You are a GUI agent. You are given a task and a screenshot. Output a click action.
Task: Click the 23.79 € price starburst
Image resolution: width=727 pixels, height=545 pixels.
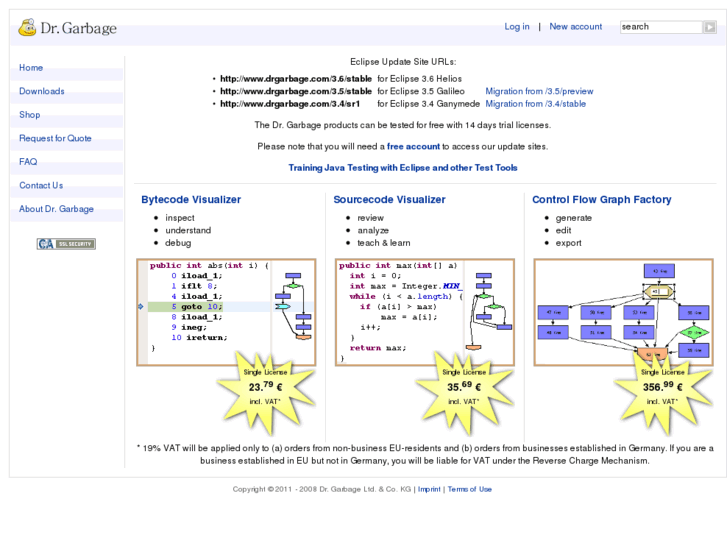pyautogui.click(x=265, y=392)
